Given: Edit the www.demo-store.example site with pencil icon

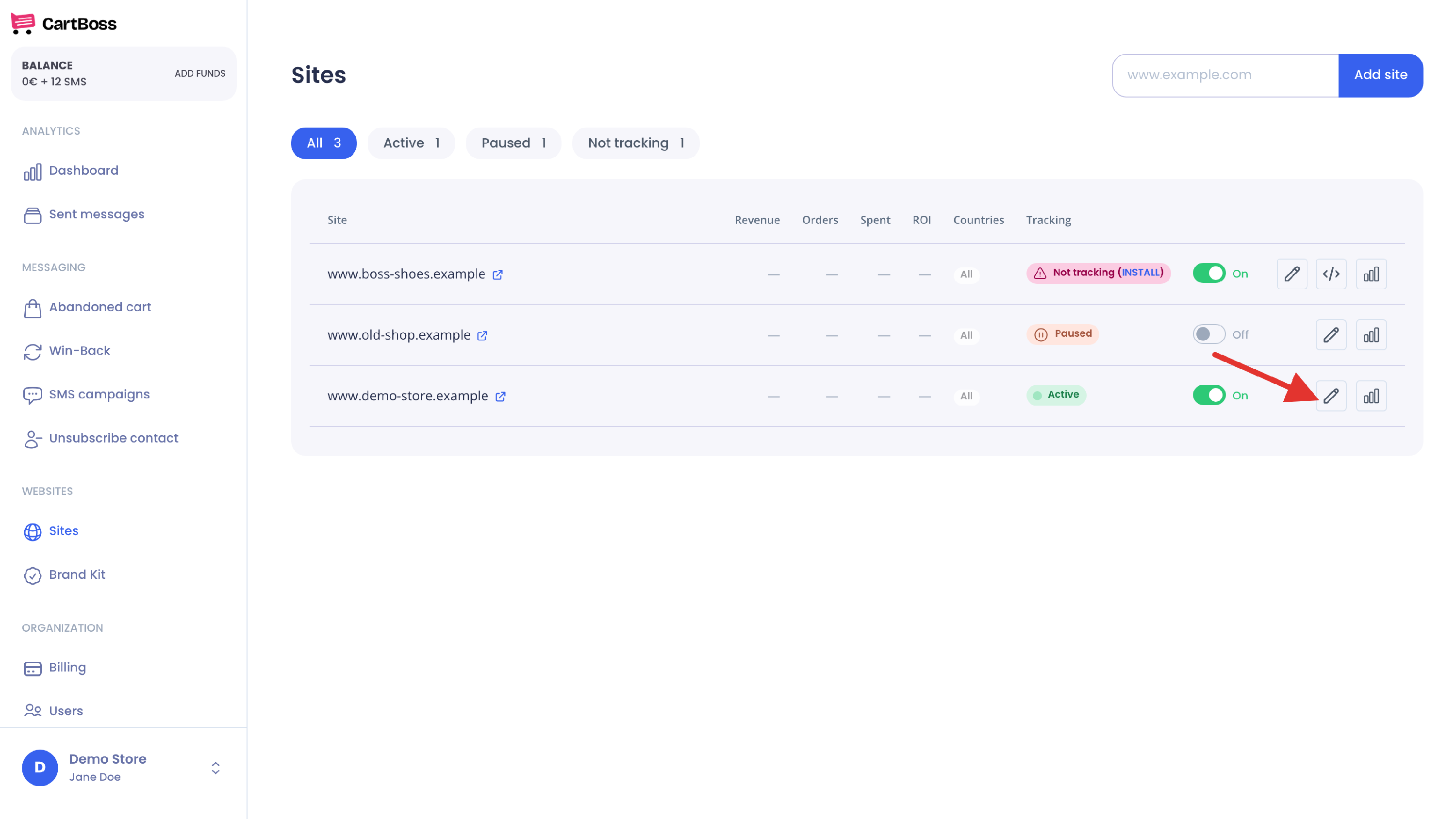Looking at the screenshot, I should [x=1331, y=396].
